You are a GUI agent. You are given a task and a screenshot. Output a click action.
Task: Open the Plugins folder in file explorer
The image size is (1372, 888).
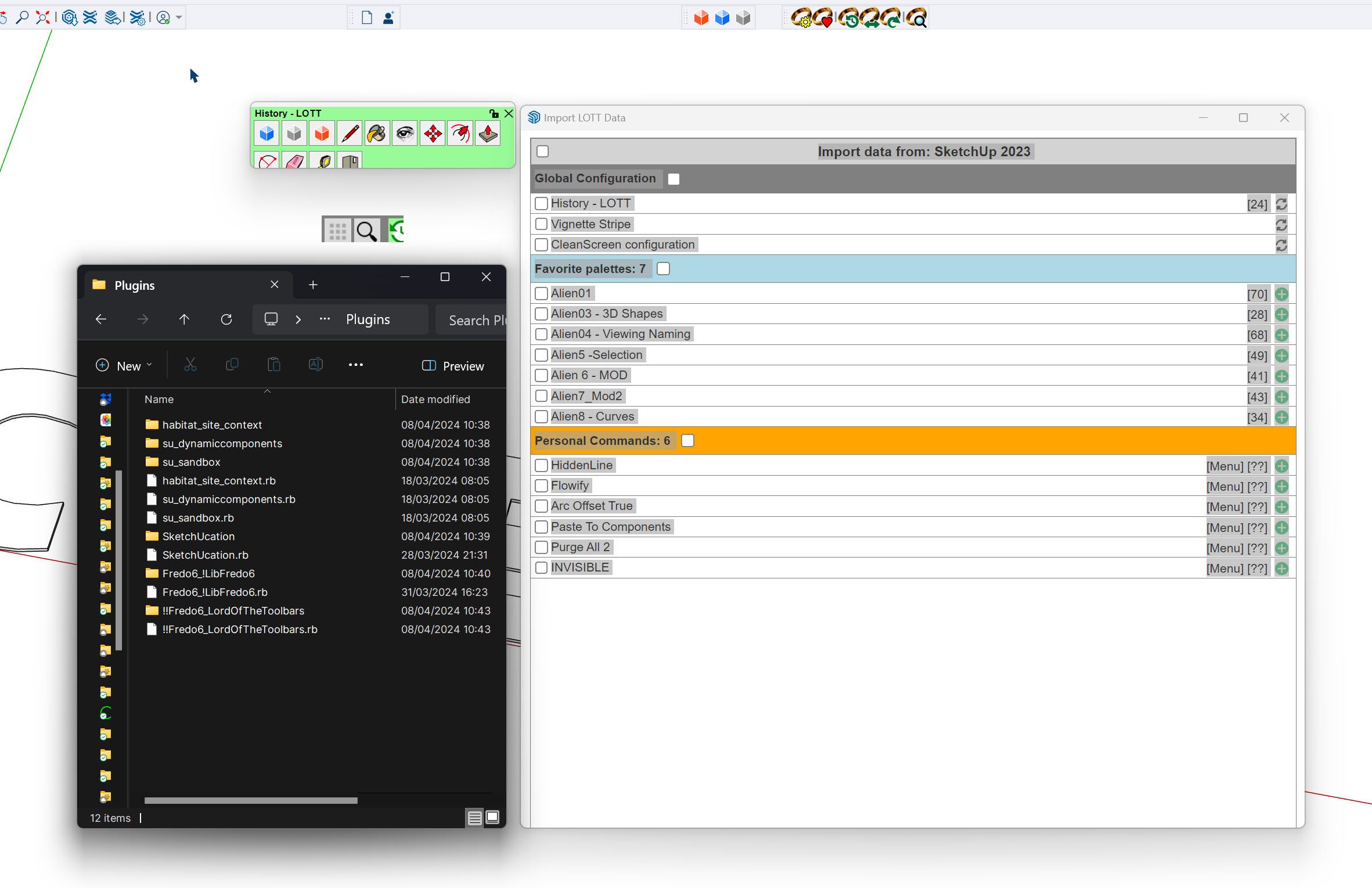tap(366, 319)
